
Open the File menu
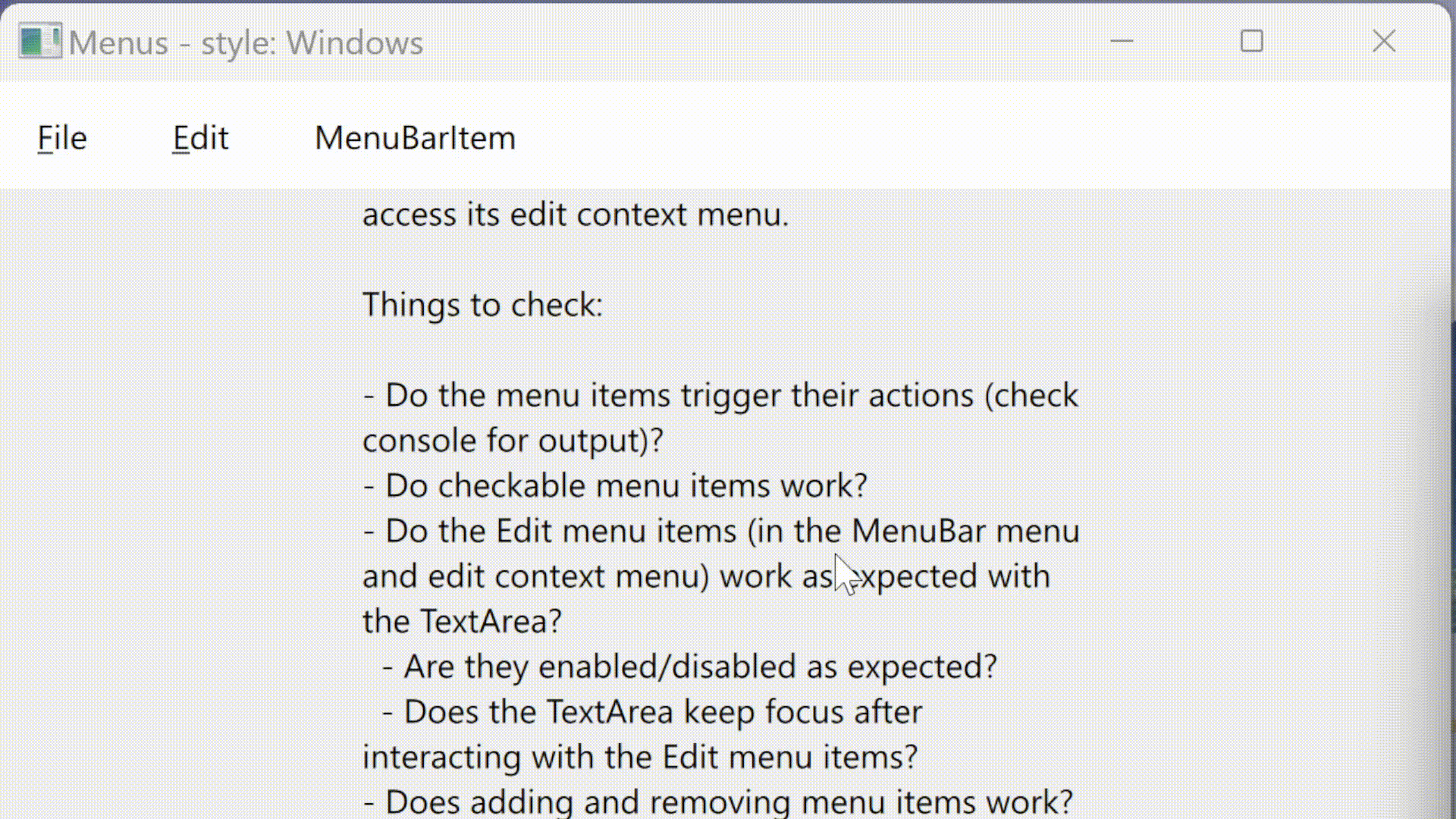pyautogui.click(x=62, y=138)
